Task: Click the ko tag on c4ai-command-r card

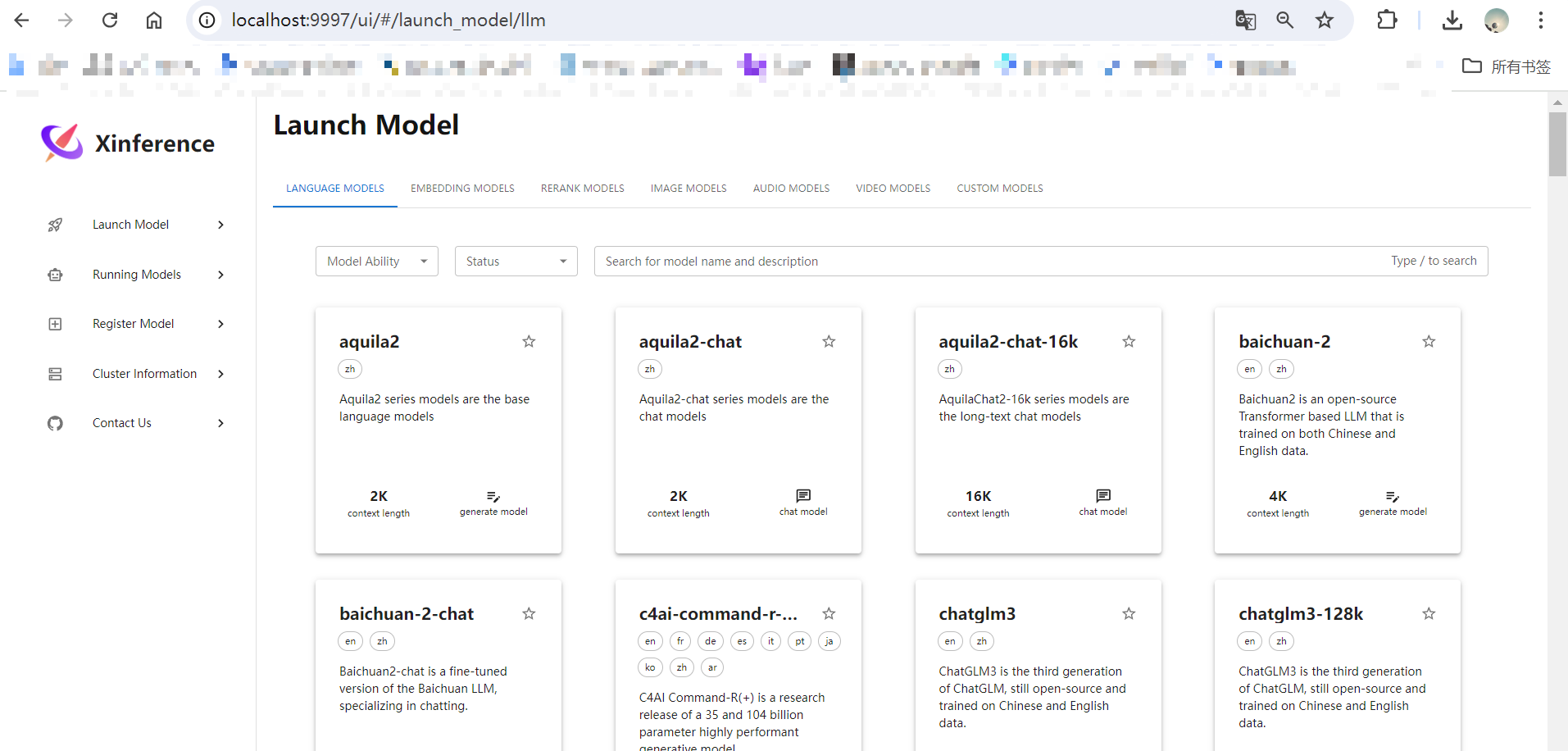Action: [x=650, y=667]
